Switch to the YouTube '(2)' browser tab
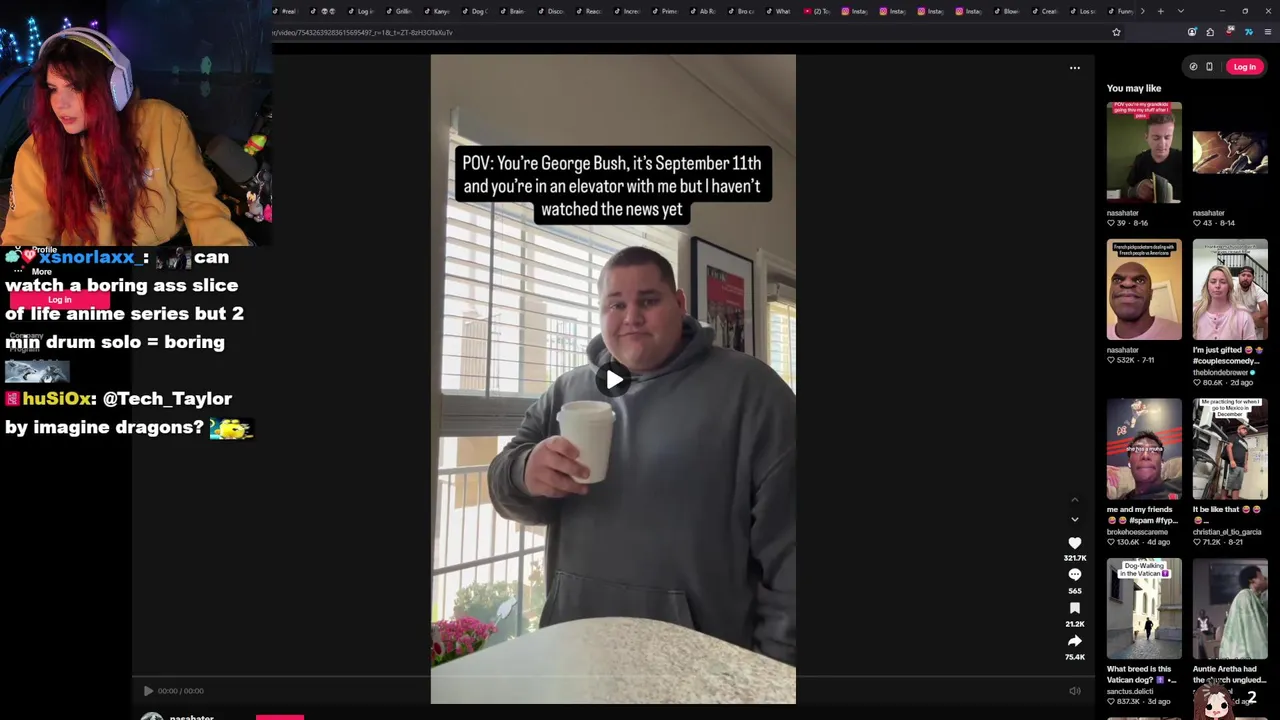The width and height of the screenshot is (1280, 720). [818, 11]
